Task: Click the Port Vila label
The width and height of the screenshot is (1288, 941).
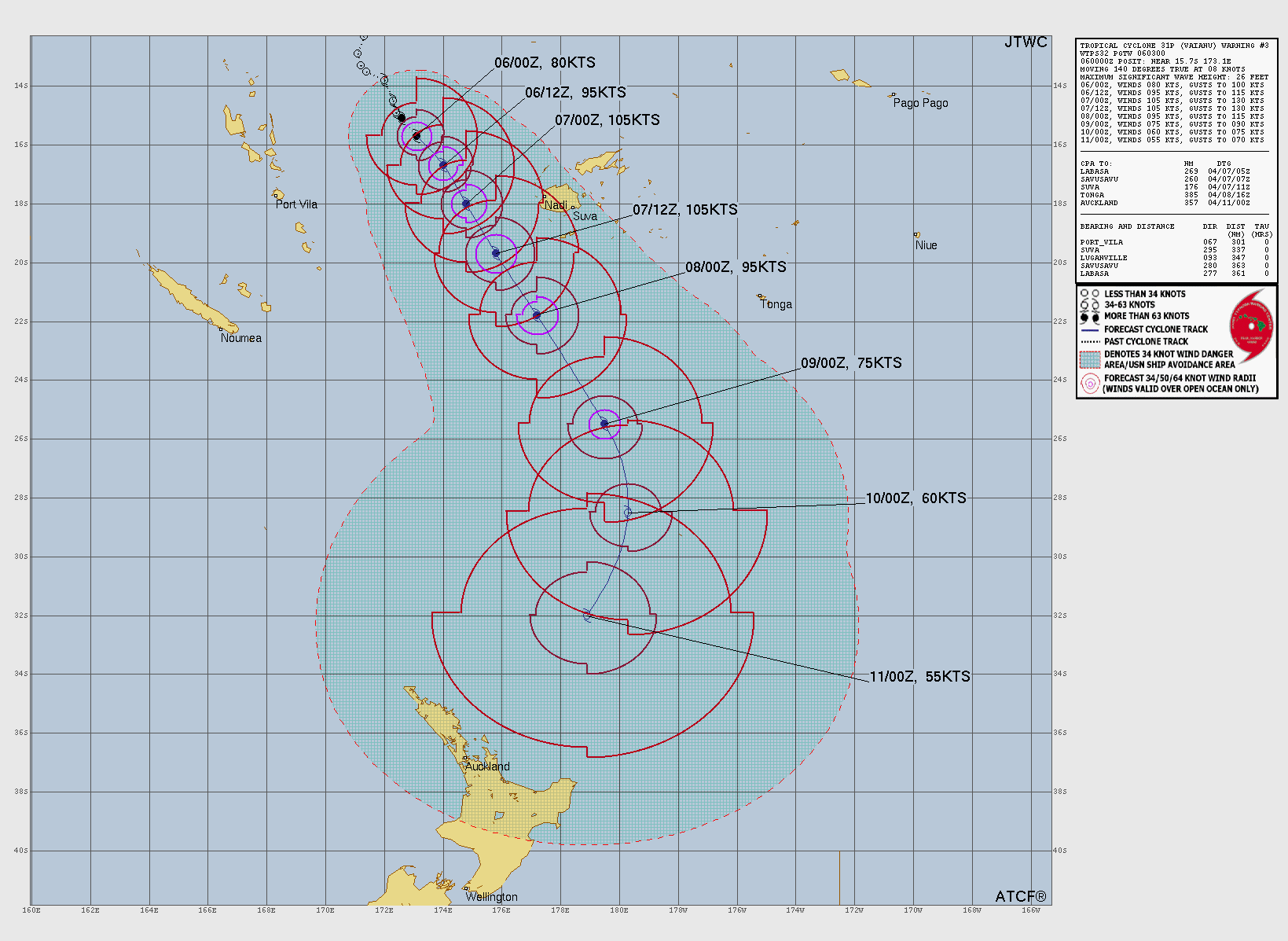Action: (x=296, y=204)
